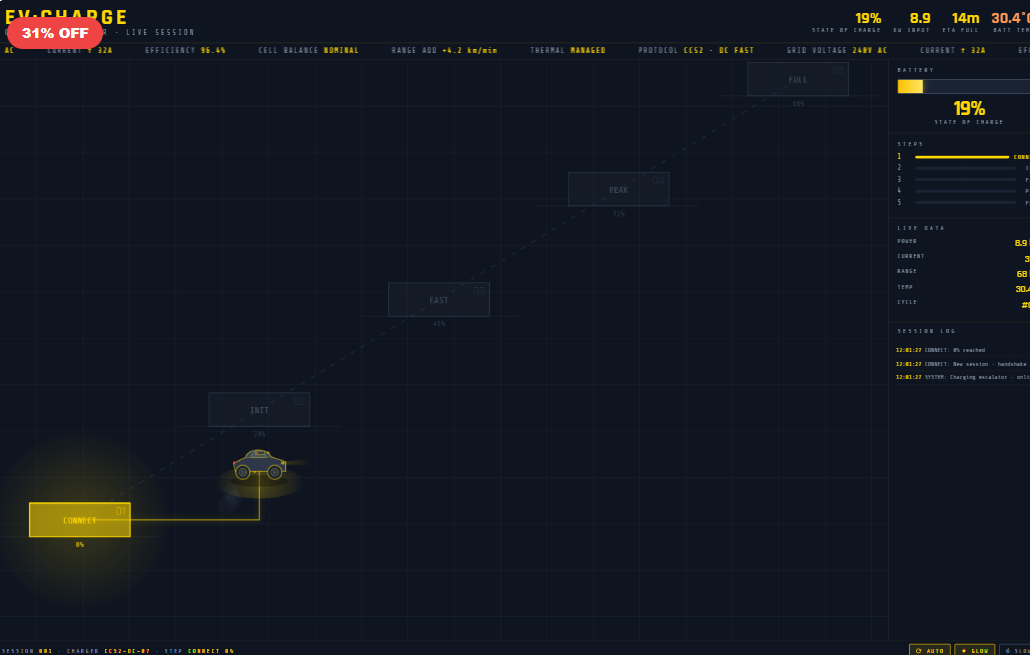Click the POWER row in Live Data
This screenshot has height=655, width=1030.
pos(962,242)
